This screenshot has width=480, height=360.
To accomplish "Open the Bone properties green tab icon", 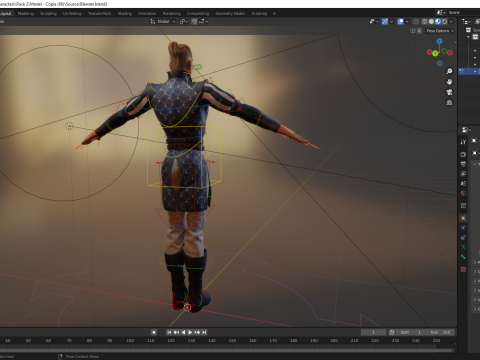I will click(x=463, y=257).
